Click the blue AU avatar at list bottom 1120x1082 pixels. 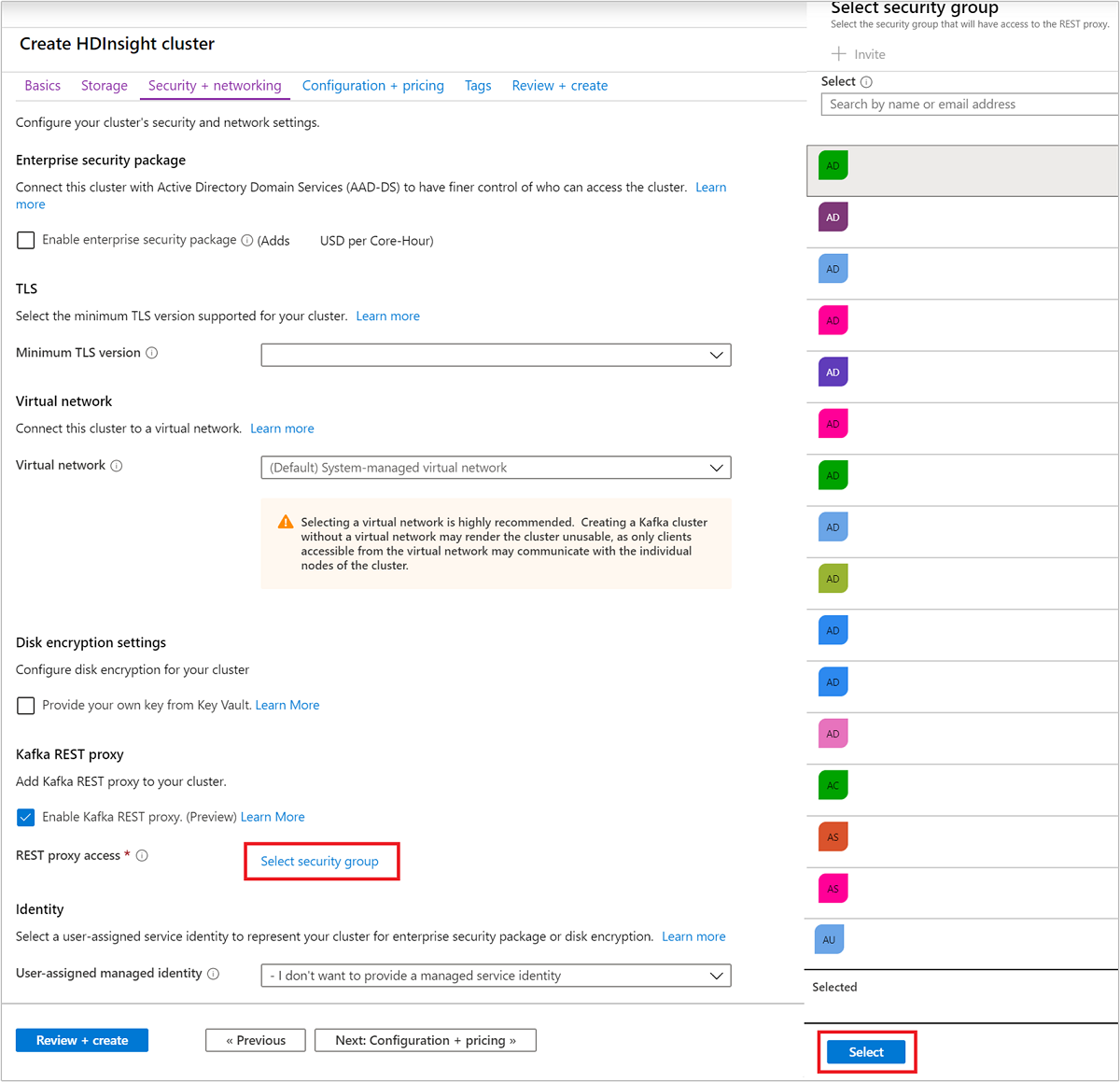pos(829,941)
